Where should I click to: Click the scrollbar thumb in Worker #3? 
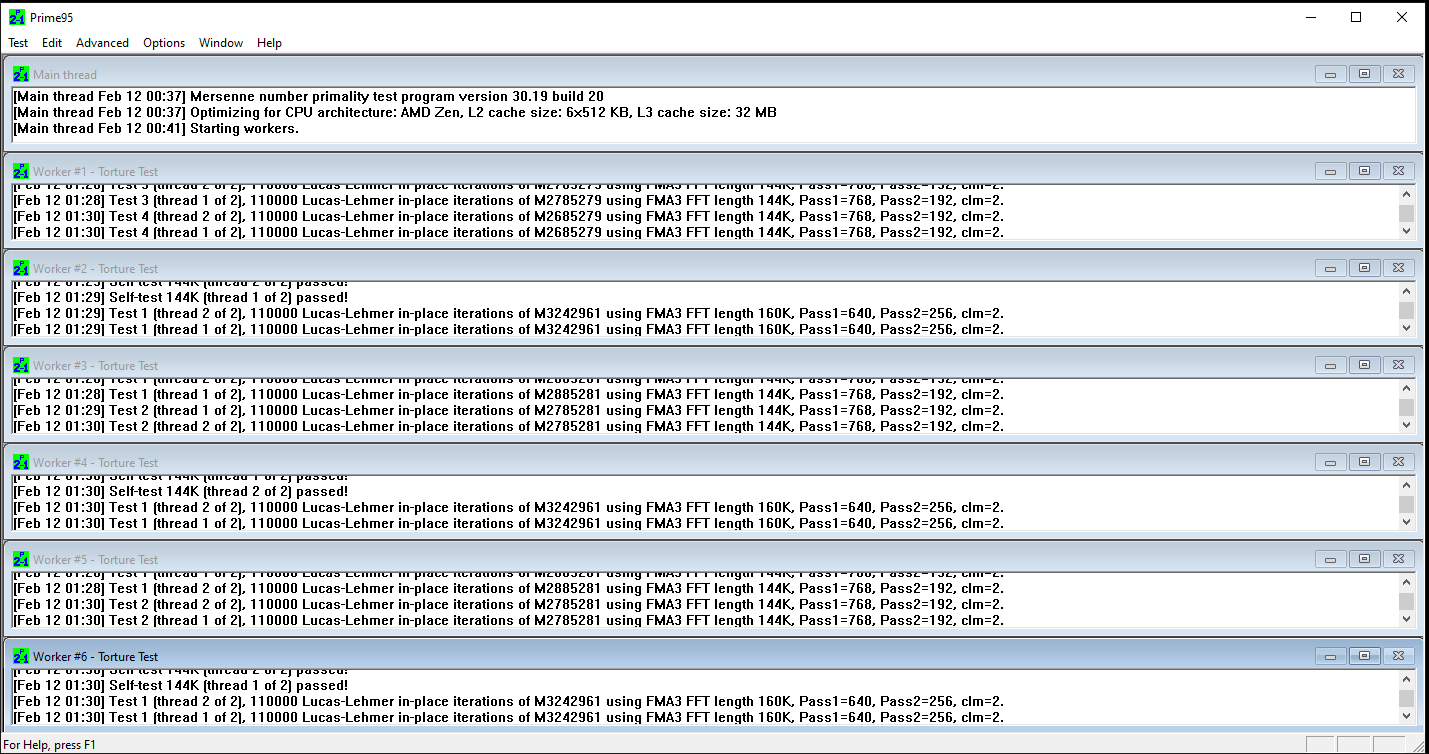(1406, 408)
